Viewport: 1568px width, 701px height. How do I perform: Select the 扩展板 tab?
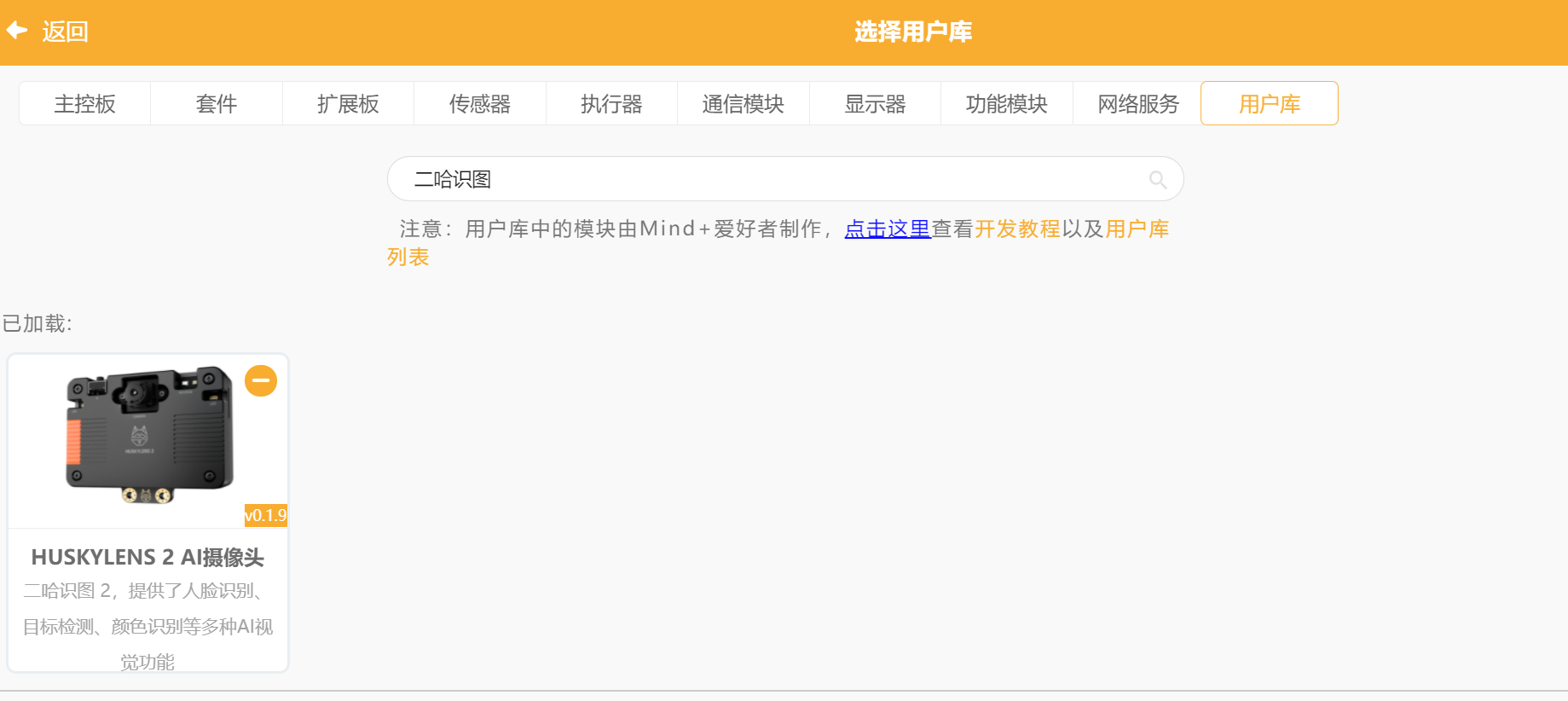click(348, 104)
